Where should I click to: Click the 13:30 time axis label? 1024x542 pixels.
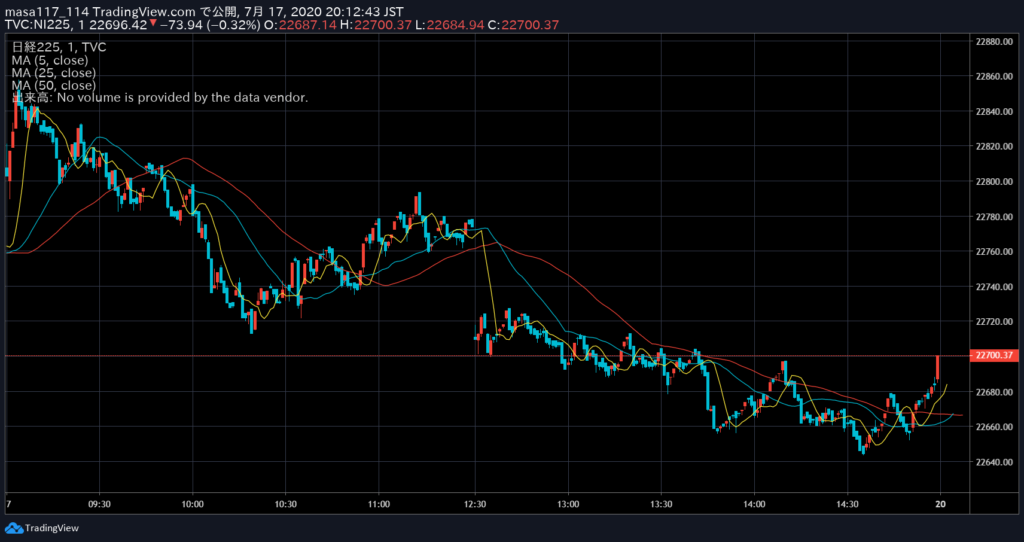point(662,504)
